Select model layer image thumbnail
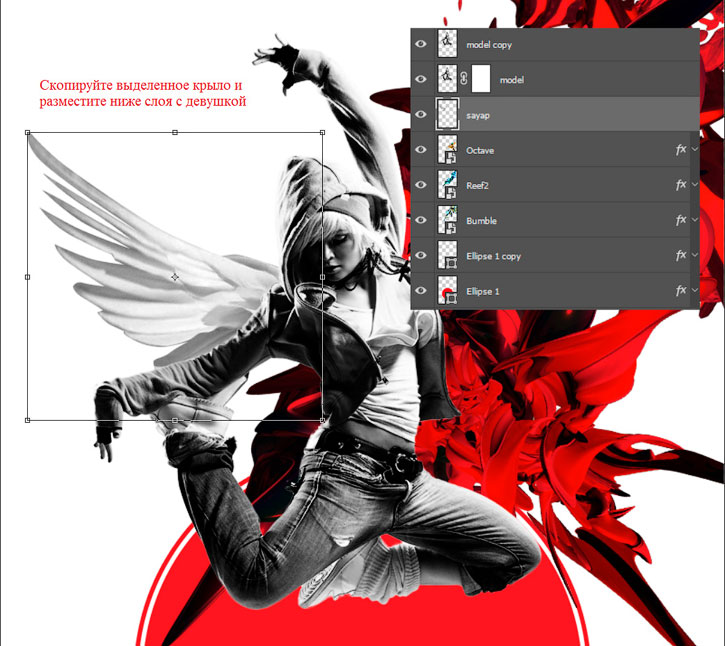Image resolution: width=725 pixels, height=646 pixels. (x=447, y=79)
